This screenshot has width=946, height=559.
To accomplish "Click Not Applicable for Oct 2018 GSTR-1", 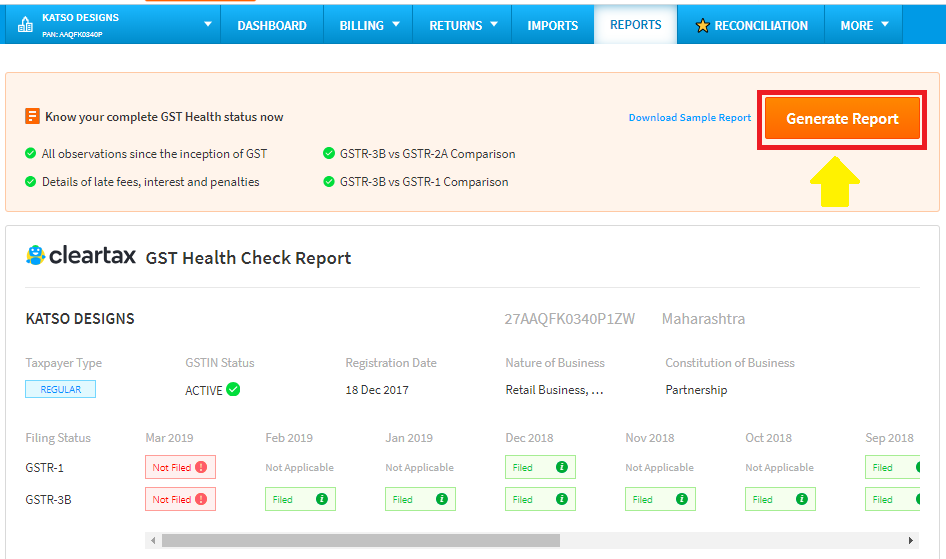I will (x=779, y=467).
